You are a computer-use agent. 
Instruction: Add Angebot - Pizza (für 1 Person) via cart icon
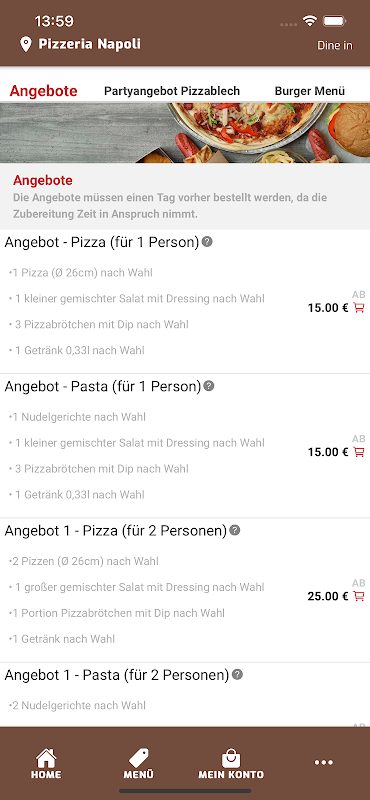pos(359,308)
